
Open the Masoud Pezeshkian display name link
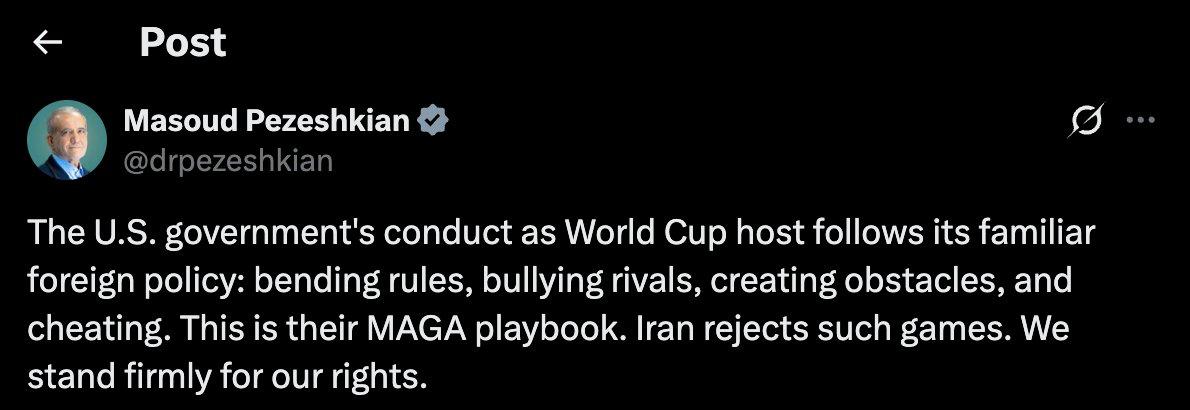[266, 120]
